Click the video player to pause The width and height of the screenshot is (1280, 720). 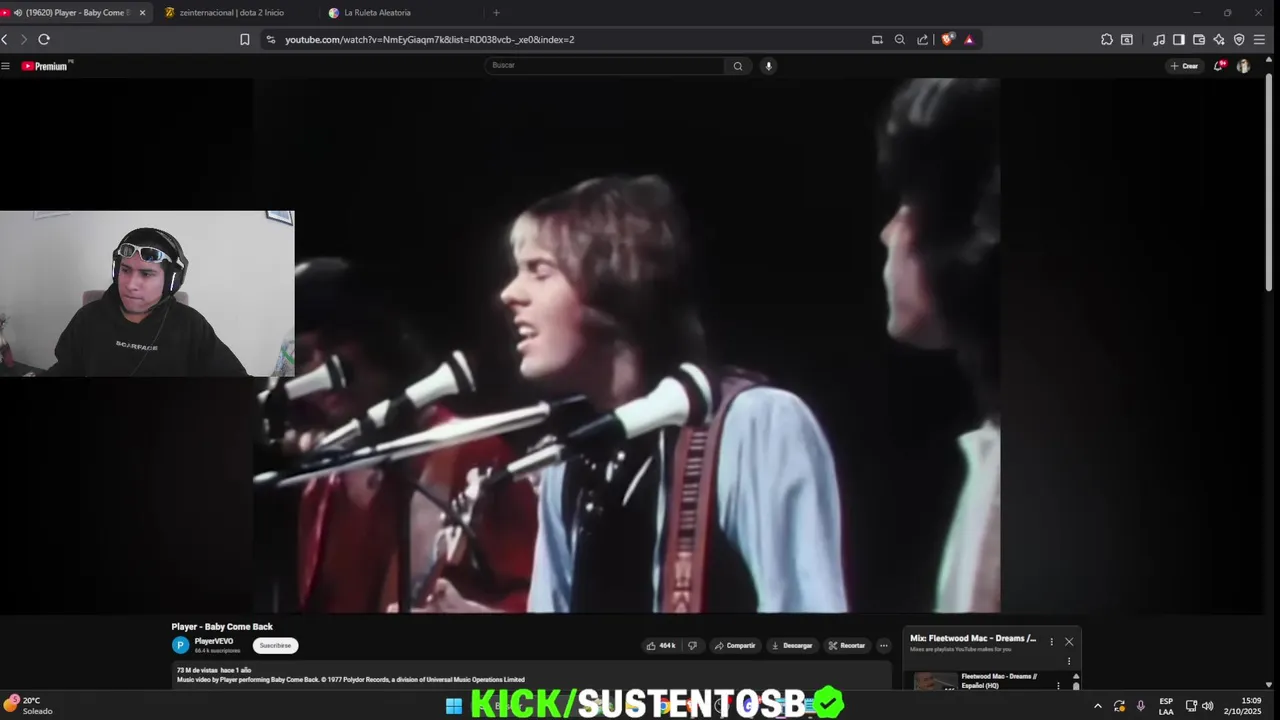(x=626, y=345)
